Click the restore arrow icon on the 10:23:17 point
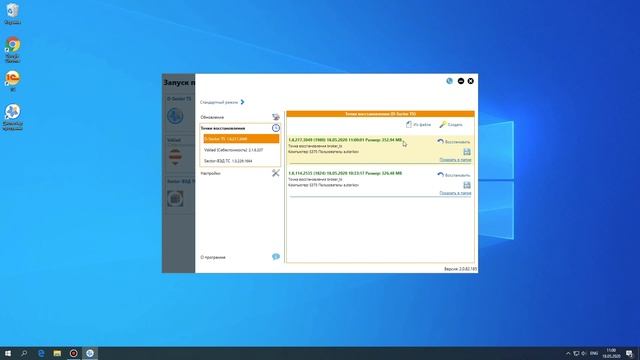 tap(440, 175)
